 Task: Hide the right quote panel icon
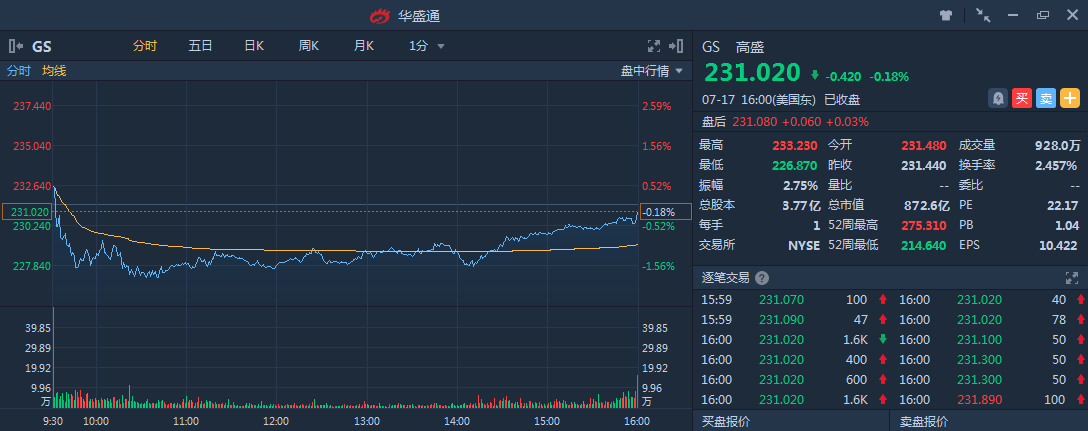(x=679, y=46)
